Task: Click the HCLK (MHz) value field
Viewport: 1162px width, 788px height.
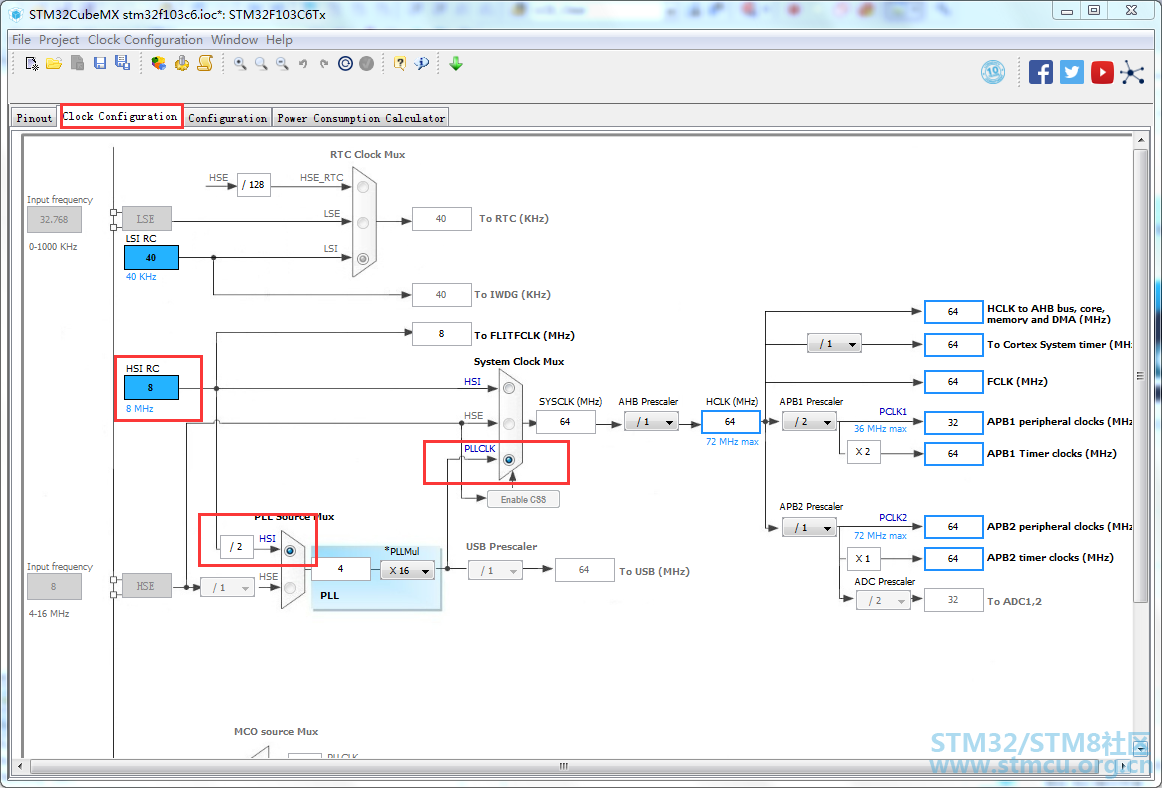Action: coord(730,422)
